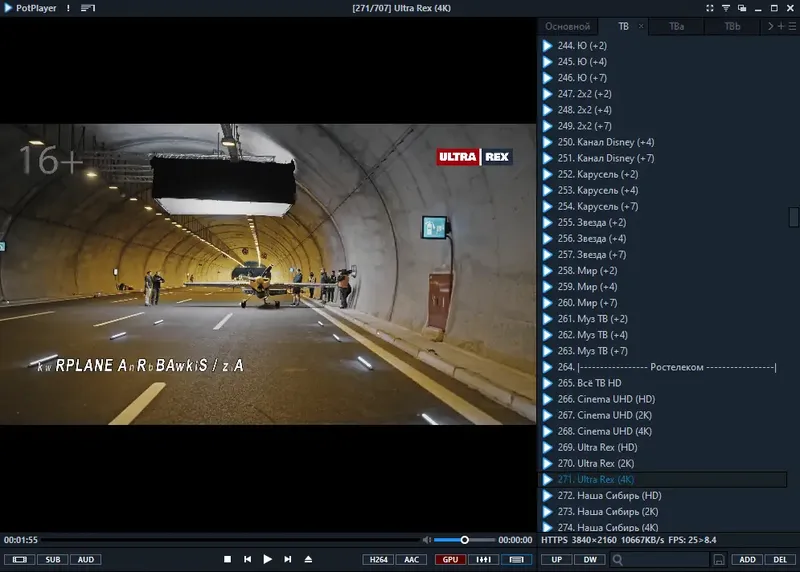
Task: Stop playback with the stop button
Action: (228, 559)
